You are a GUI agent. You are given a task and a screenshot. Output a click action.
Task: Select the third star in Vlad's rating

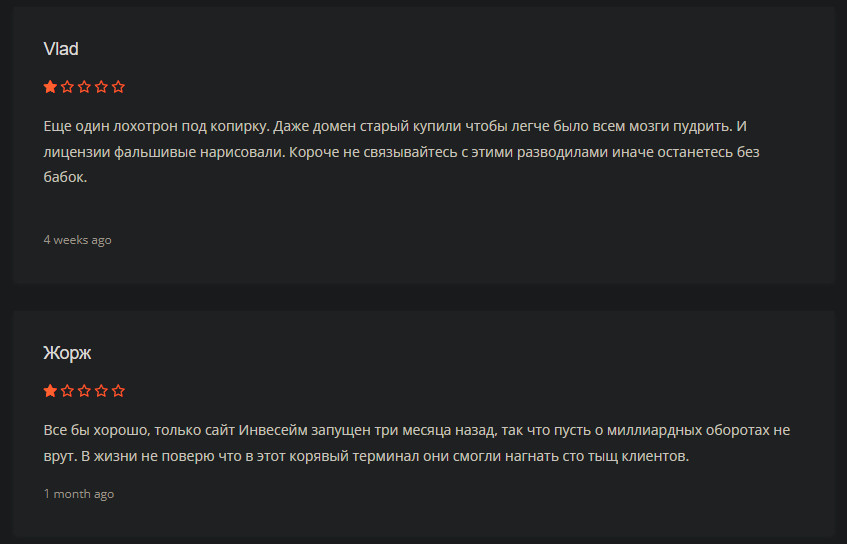click(x=84, y=87)
